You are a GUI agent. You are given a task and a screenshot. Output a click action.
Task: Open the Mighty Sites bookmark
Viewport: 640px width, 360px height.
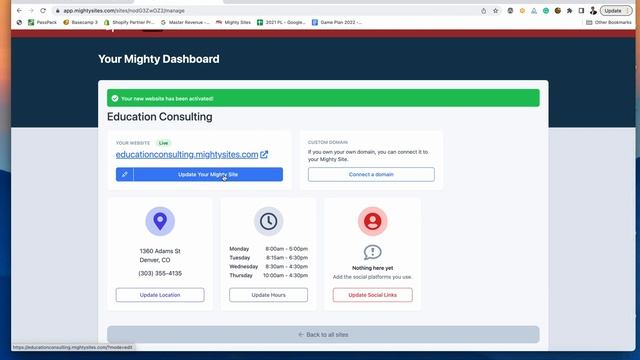(x=233, y=22)
